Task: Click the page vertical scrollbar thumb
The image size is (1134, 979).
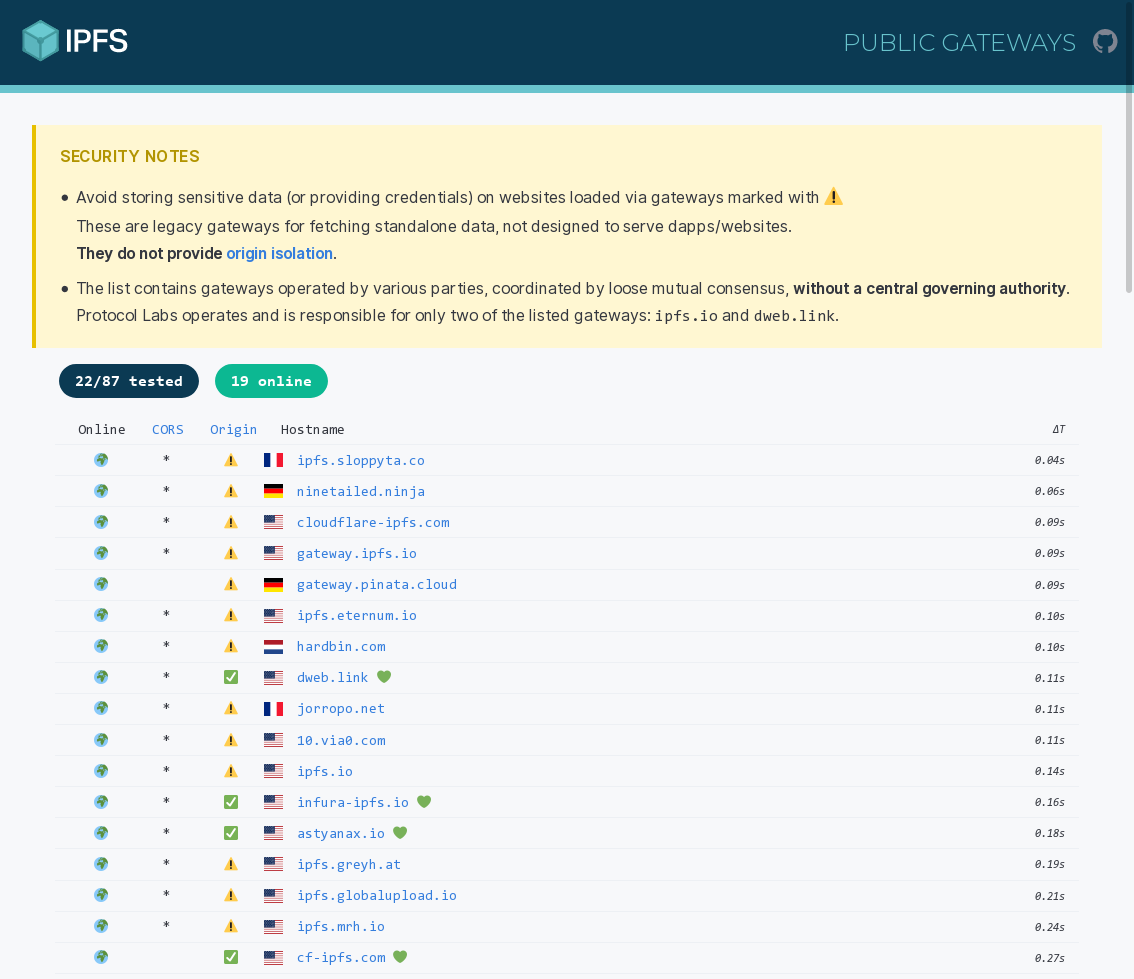Action: click(1129, 146)
